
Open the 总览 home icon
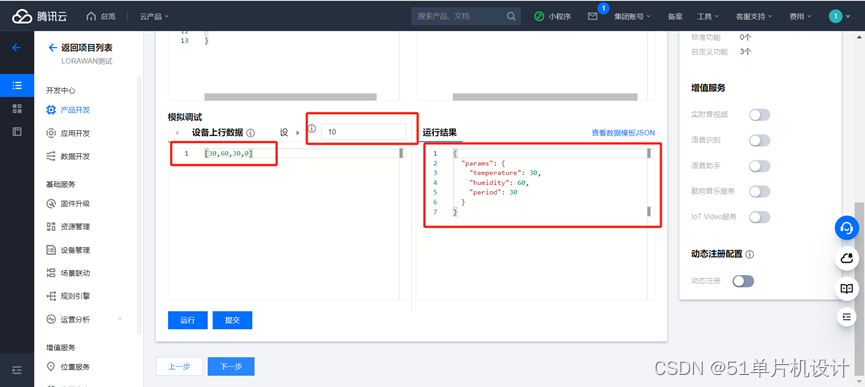pyautogui.click(x=91, y=16)
